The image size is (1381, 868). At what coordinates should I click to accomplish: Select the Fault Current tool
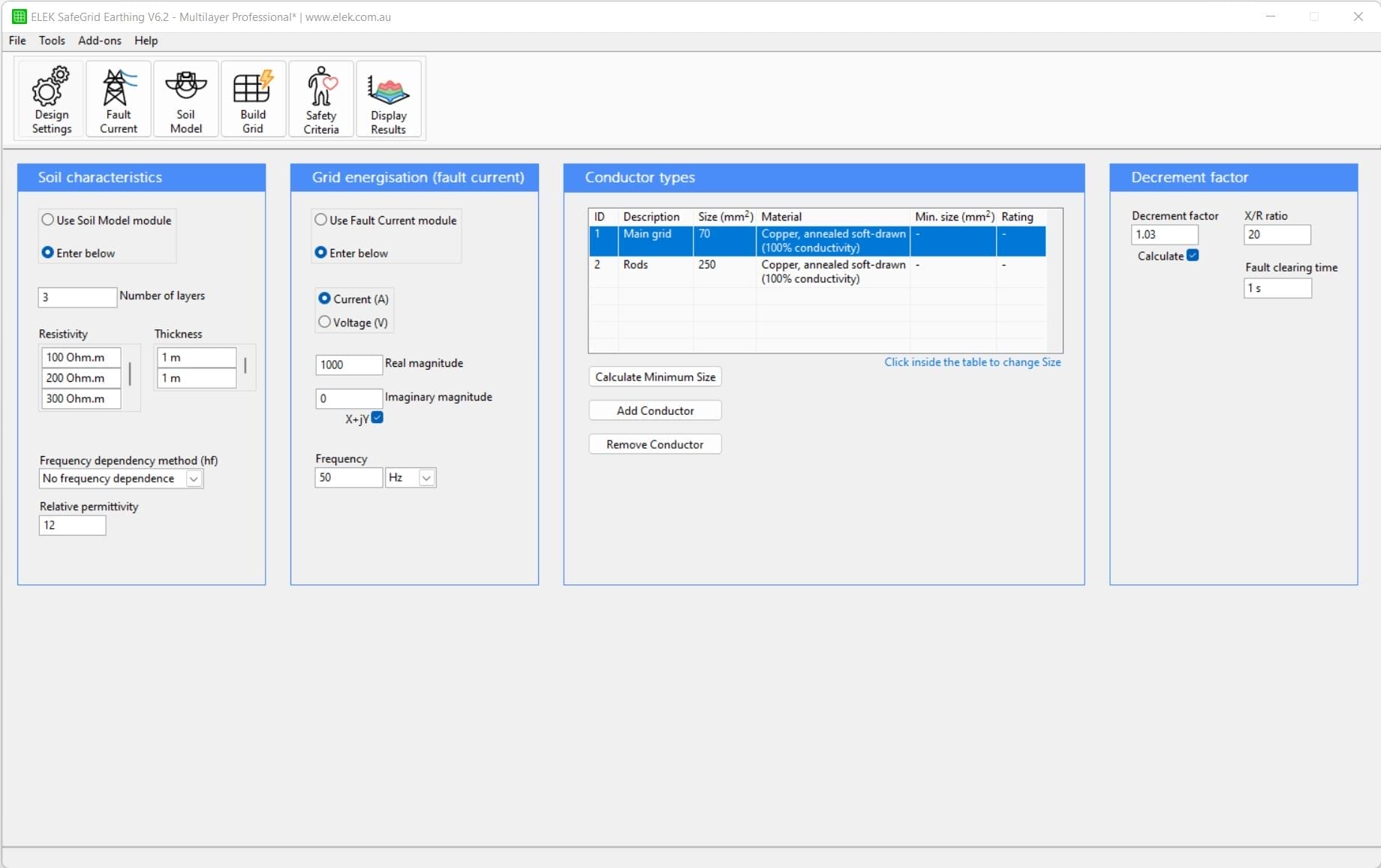click(117, 99)
